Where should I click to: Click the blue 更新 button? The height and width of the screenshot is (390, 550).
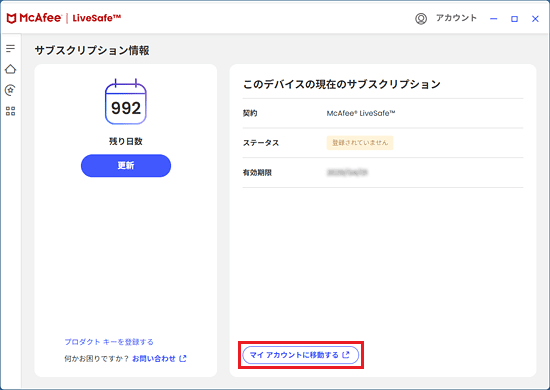(x=126, y=166)
